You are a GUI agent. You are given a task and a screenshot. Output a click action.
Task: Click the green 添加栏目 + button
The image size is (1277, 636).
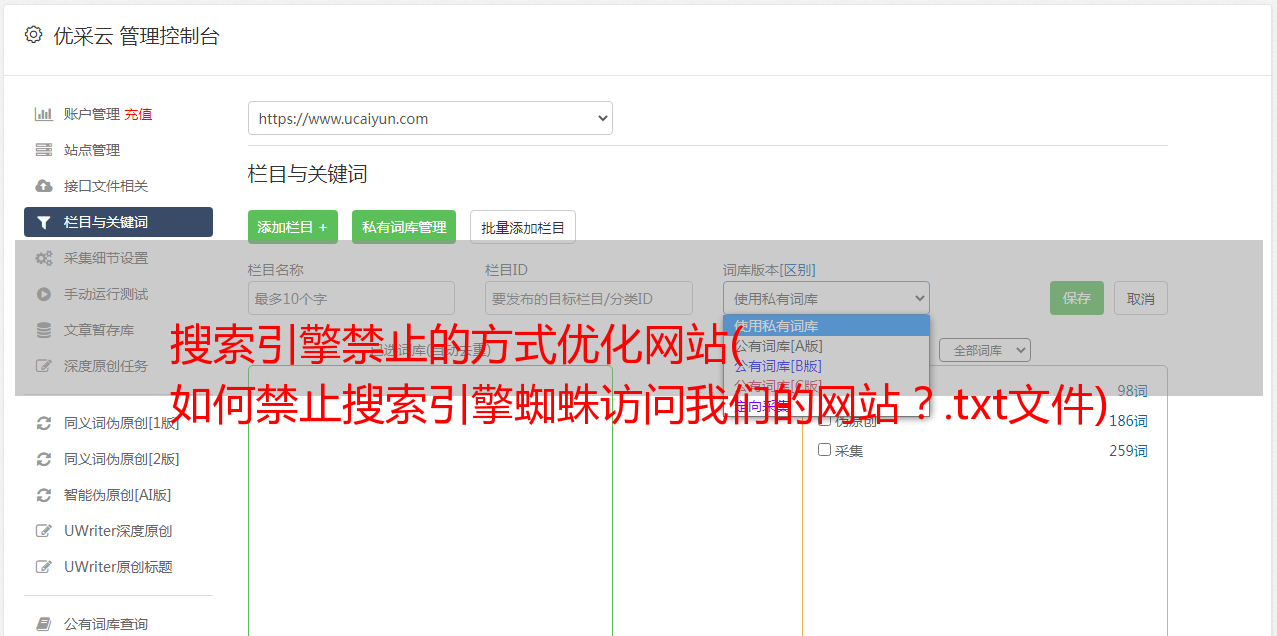coord(293,227)
